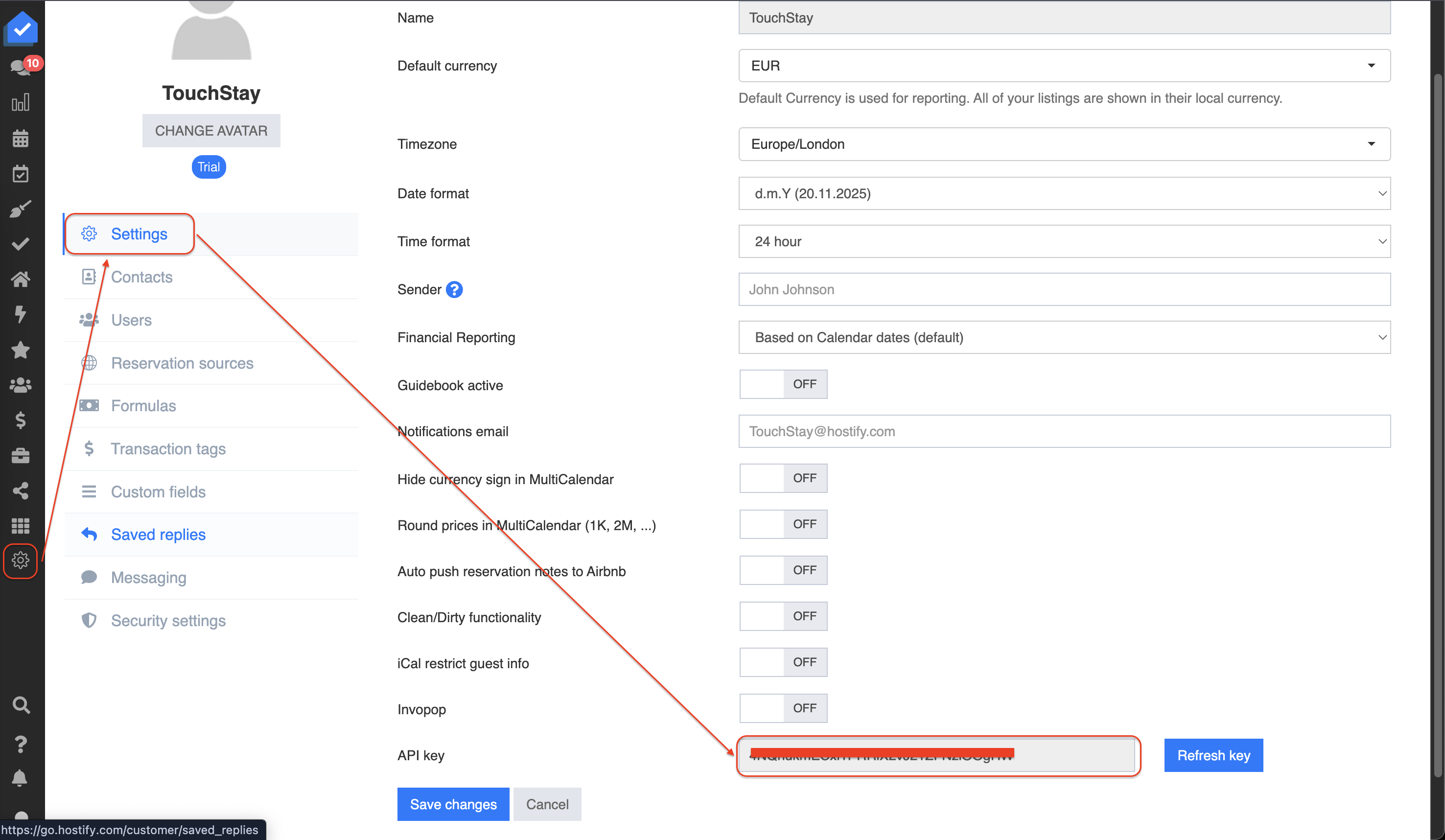The height and width of the screenshot is (840, 1445).
Task: Click the blue help icon next to Sender
Action: (x=454, y=290)
